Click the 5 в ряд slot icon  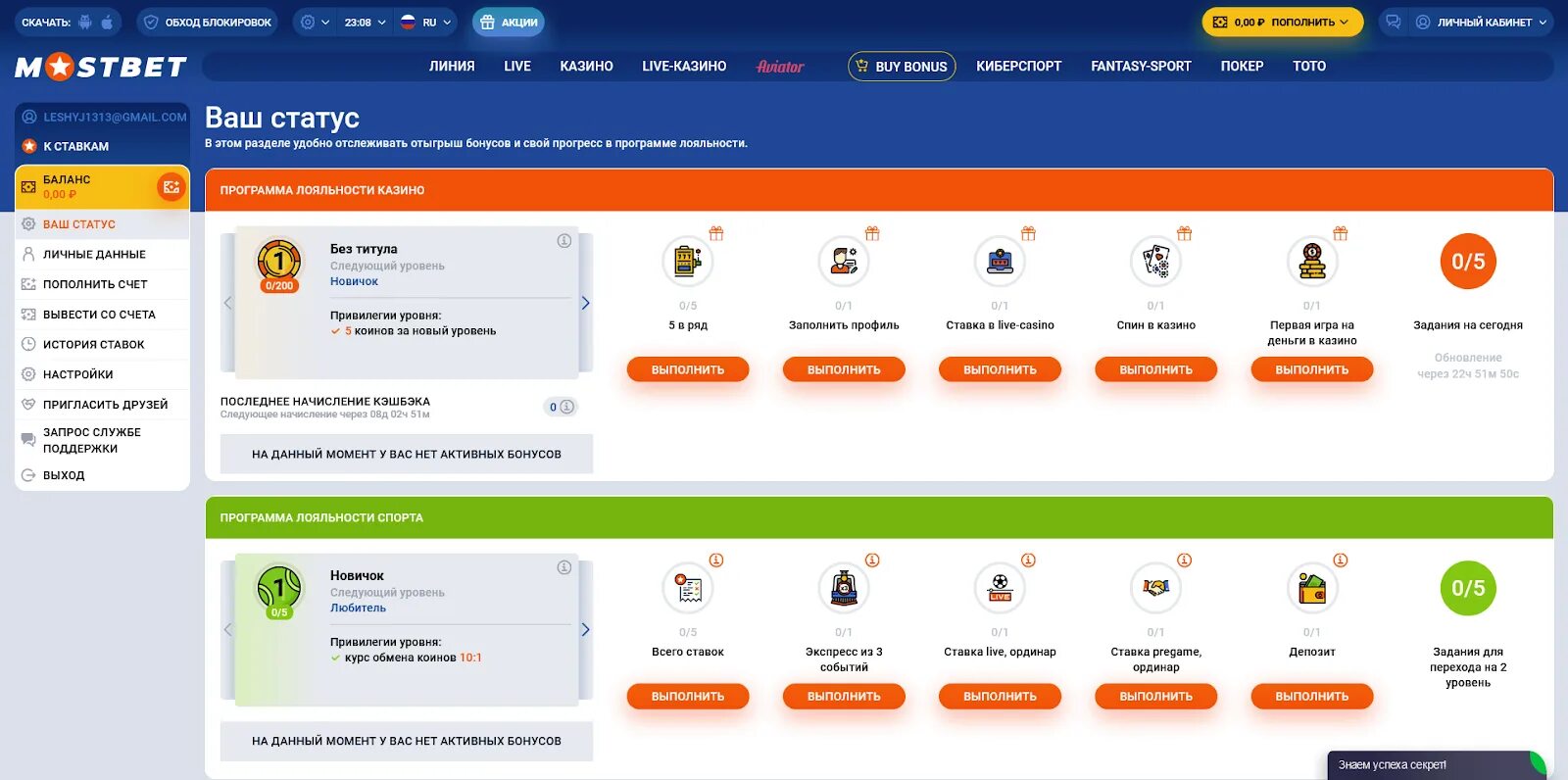tap(687, 262)
